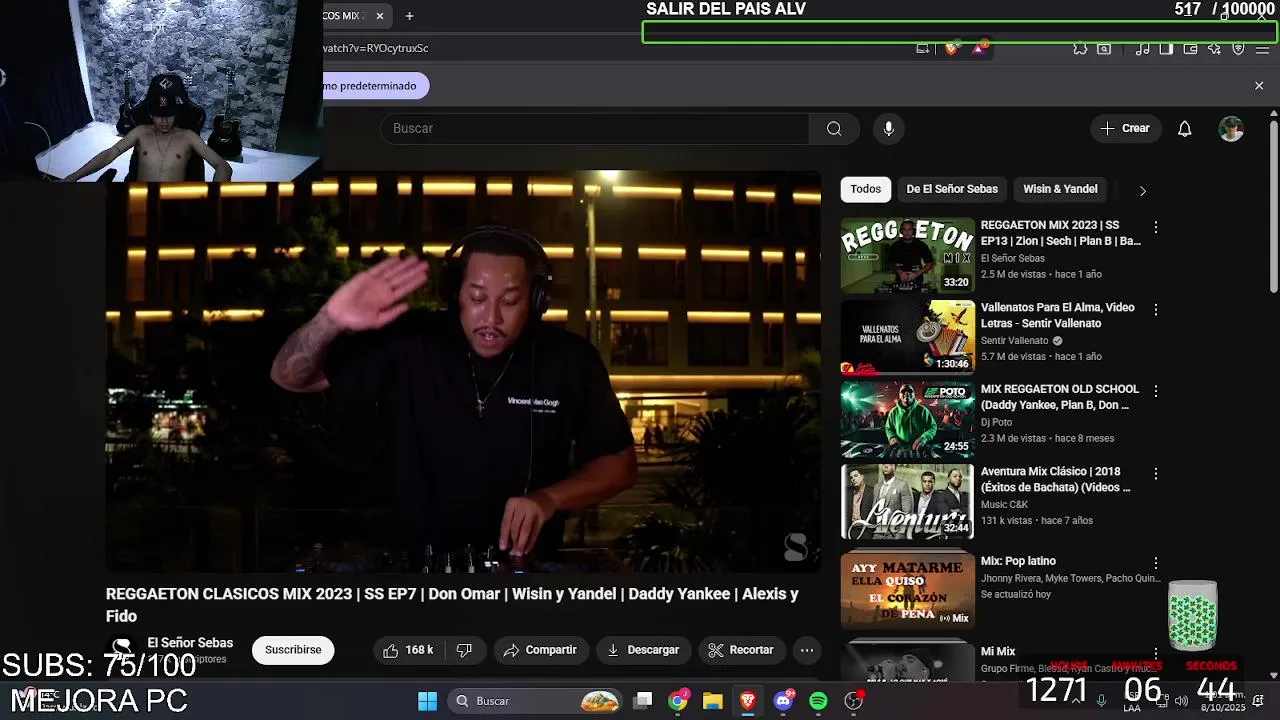
Task: Click the Descargar download button
Action: (643, 650)
